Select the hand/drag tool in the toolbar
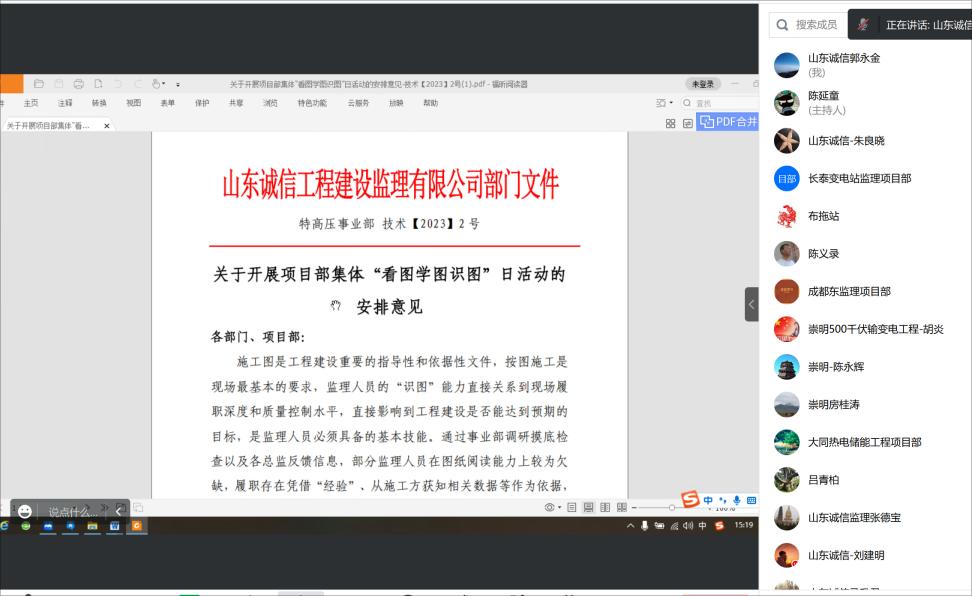This screenshot has height=596, width=972. click(156, 84)
